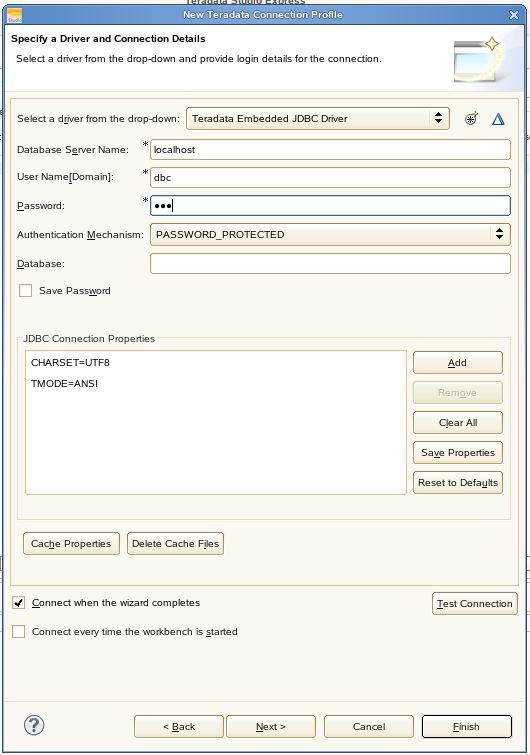The image size is (530, 755).
Task: Click the Add property button
Action: 458,363
